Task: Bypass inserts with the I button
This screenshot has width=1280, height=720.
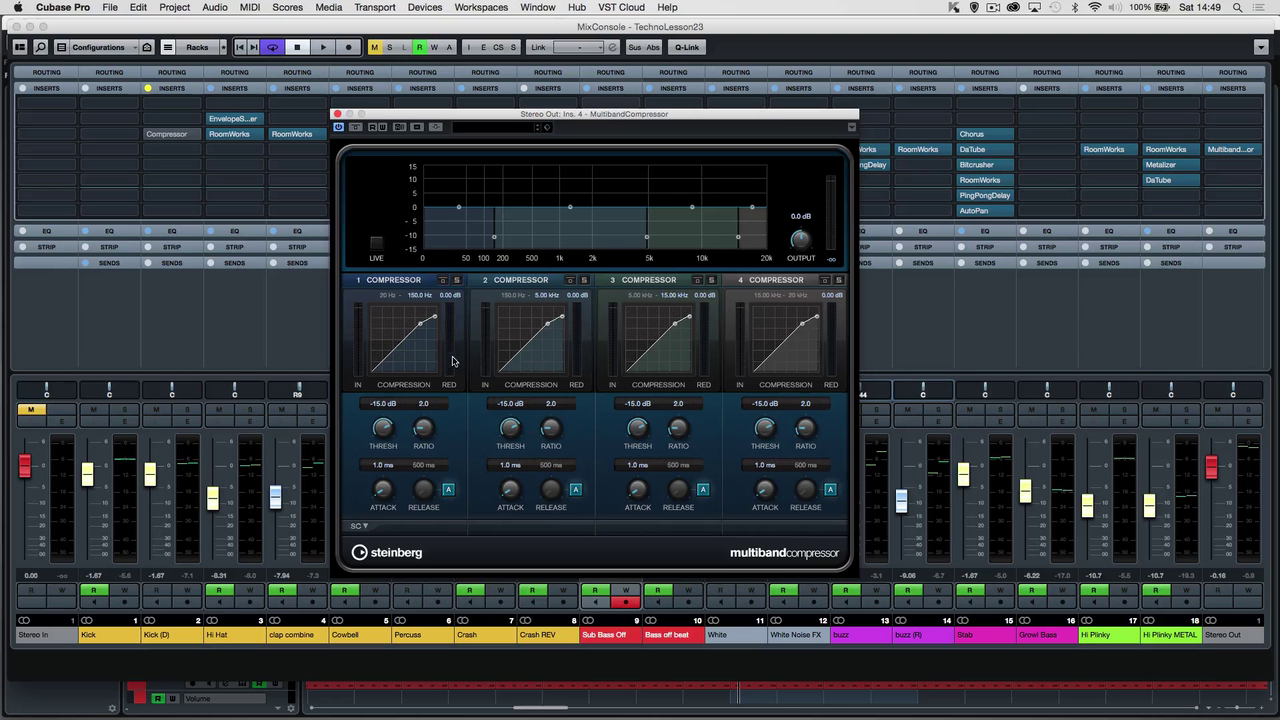Action: pos(468,47)
